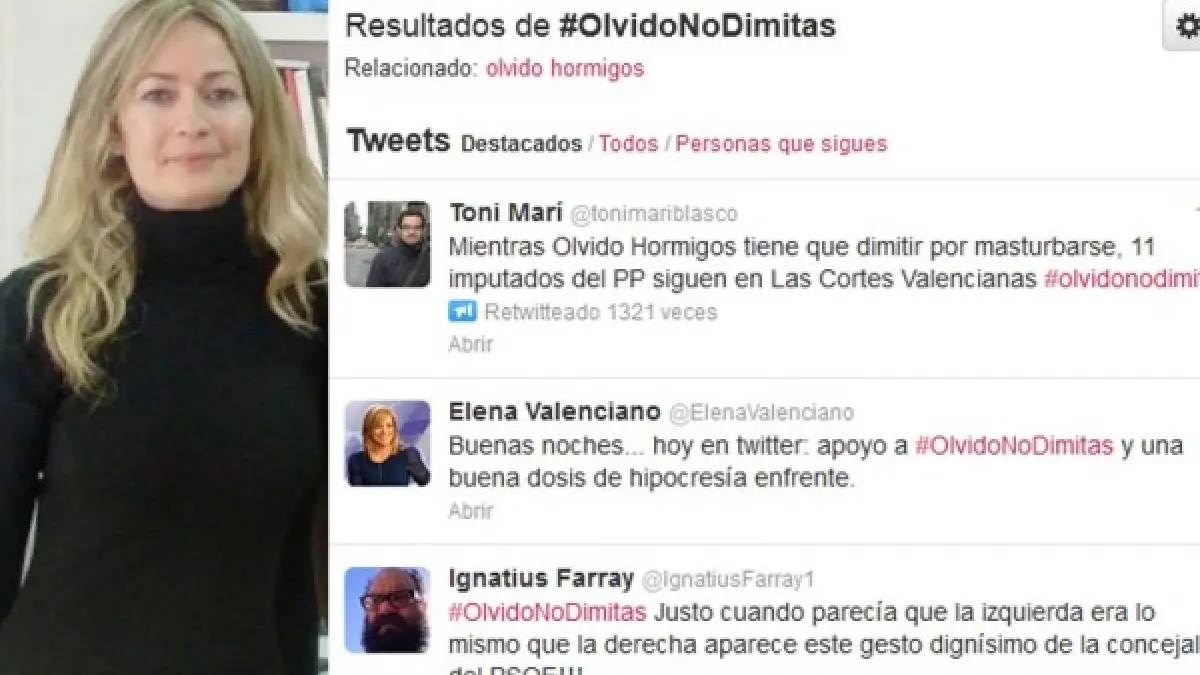The height and width of the screenshot is (675, 1200).
Task: Open the @IgnatiusFarray1 handle
Action: pos(728,579)
